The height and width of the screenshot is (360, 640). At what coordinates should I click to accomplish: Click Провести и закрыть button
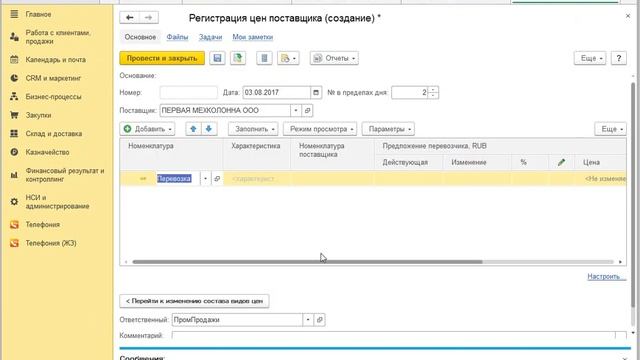(162, 58)
